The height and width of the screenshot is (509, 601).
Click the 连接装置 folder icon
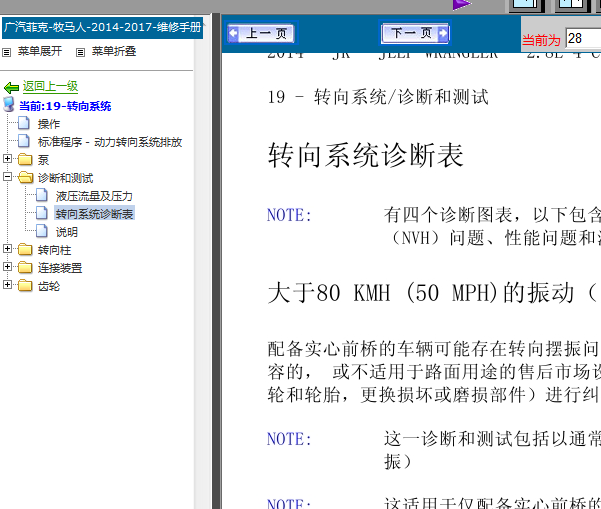pyautogui.click(x=25, y=267)
